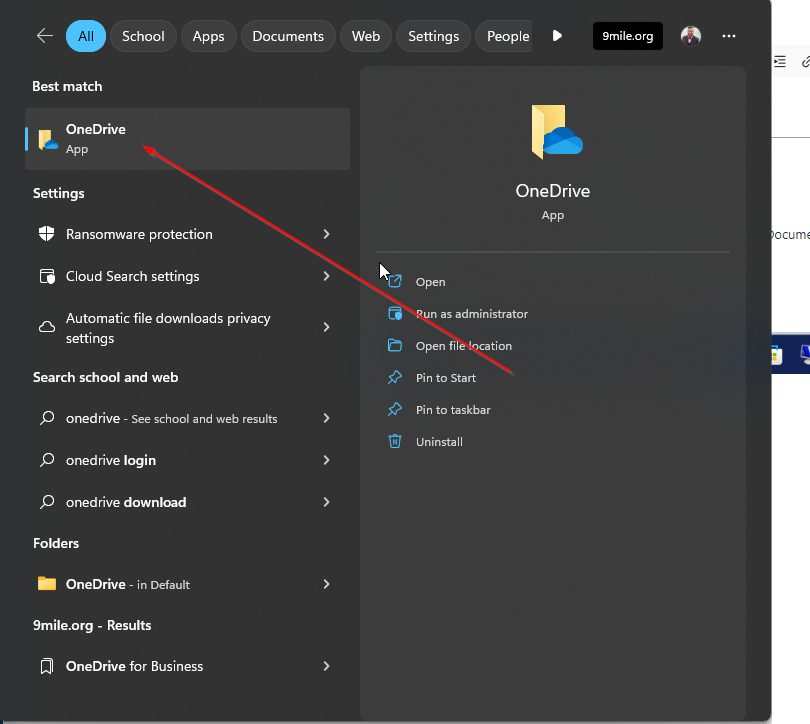Choose Pin to taskbar

tap(453, 410)
